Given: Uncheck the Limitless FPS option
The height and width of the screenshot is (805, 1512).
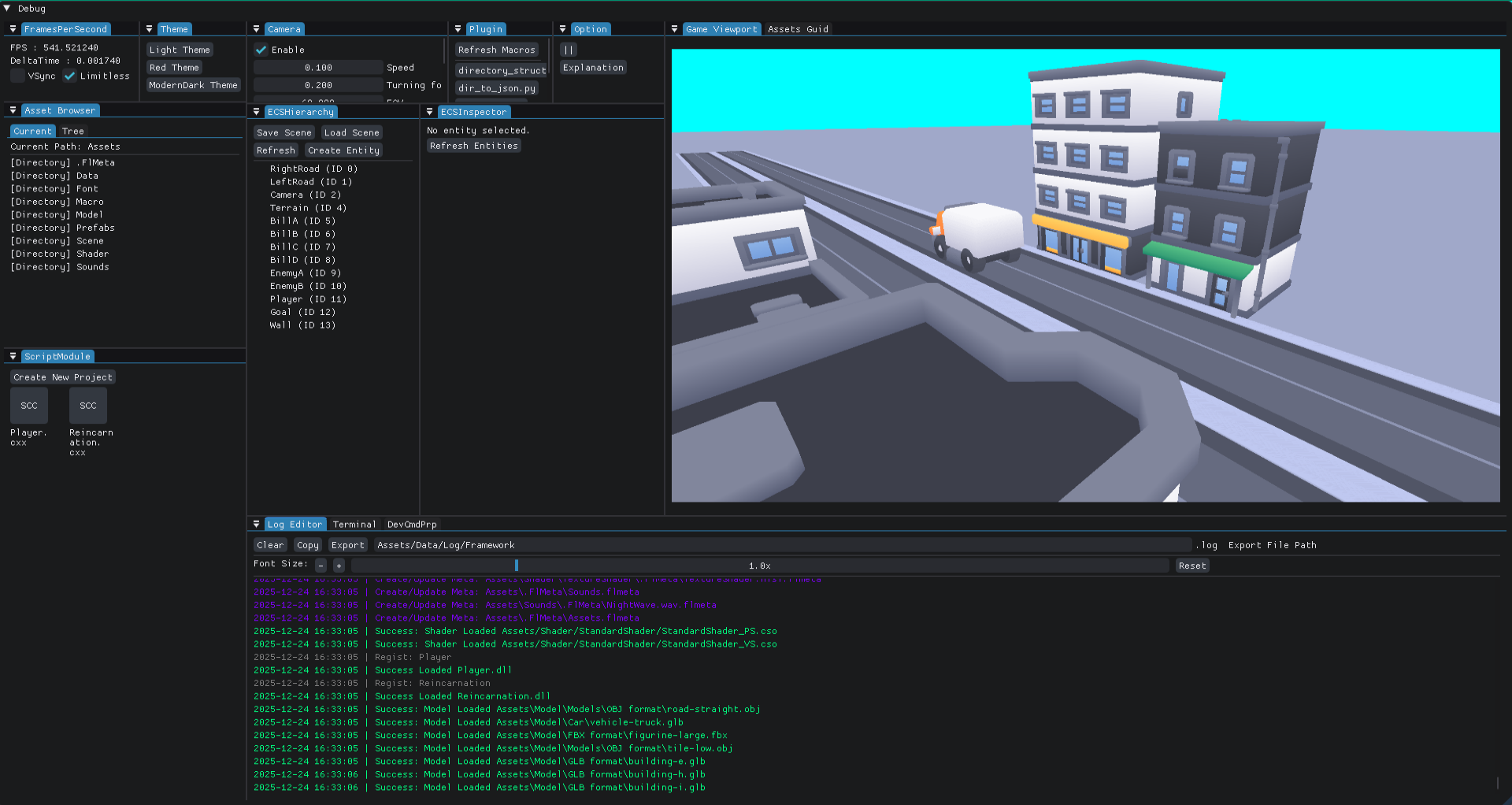Looking at the screenshot, I should (70, 76).
